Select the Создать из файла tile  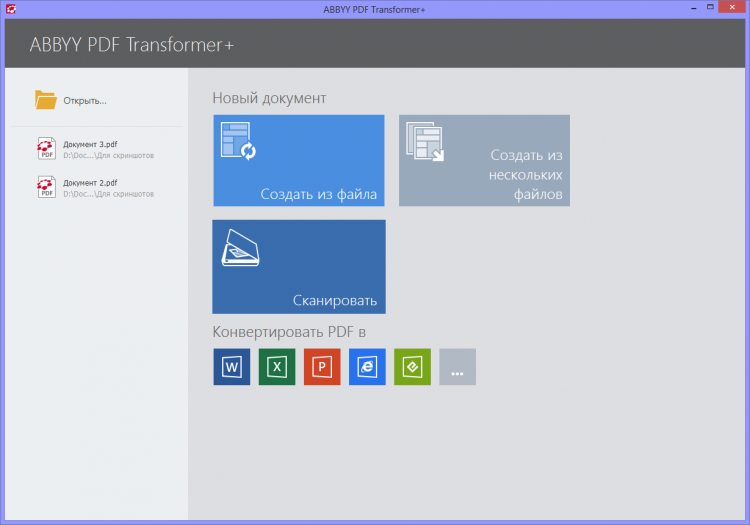(x=299, y=161)
